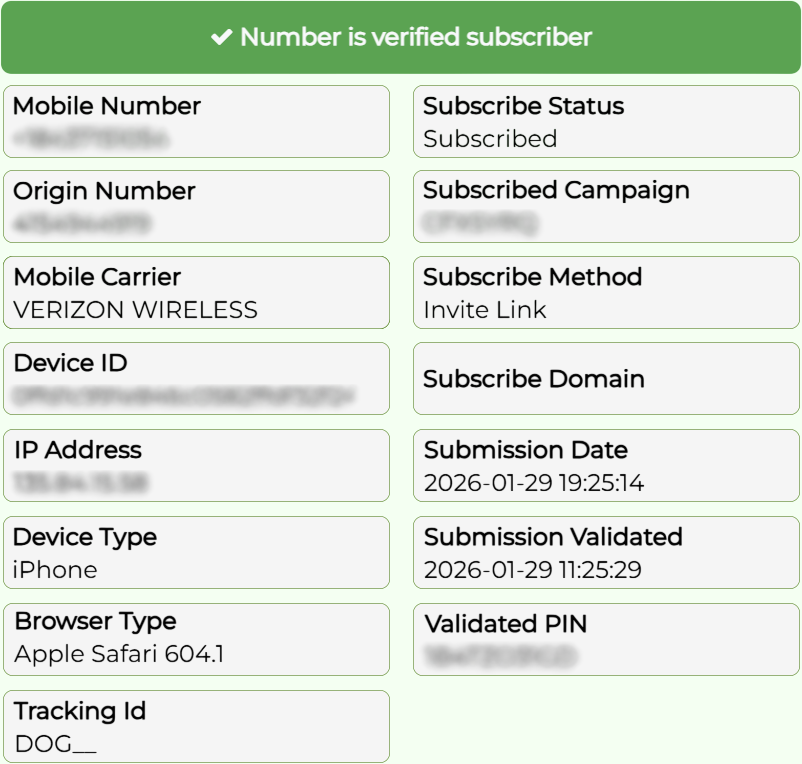Click the Tracking Id DOG__ field

[196, 726]
